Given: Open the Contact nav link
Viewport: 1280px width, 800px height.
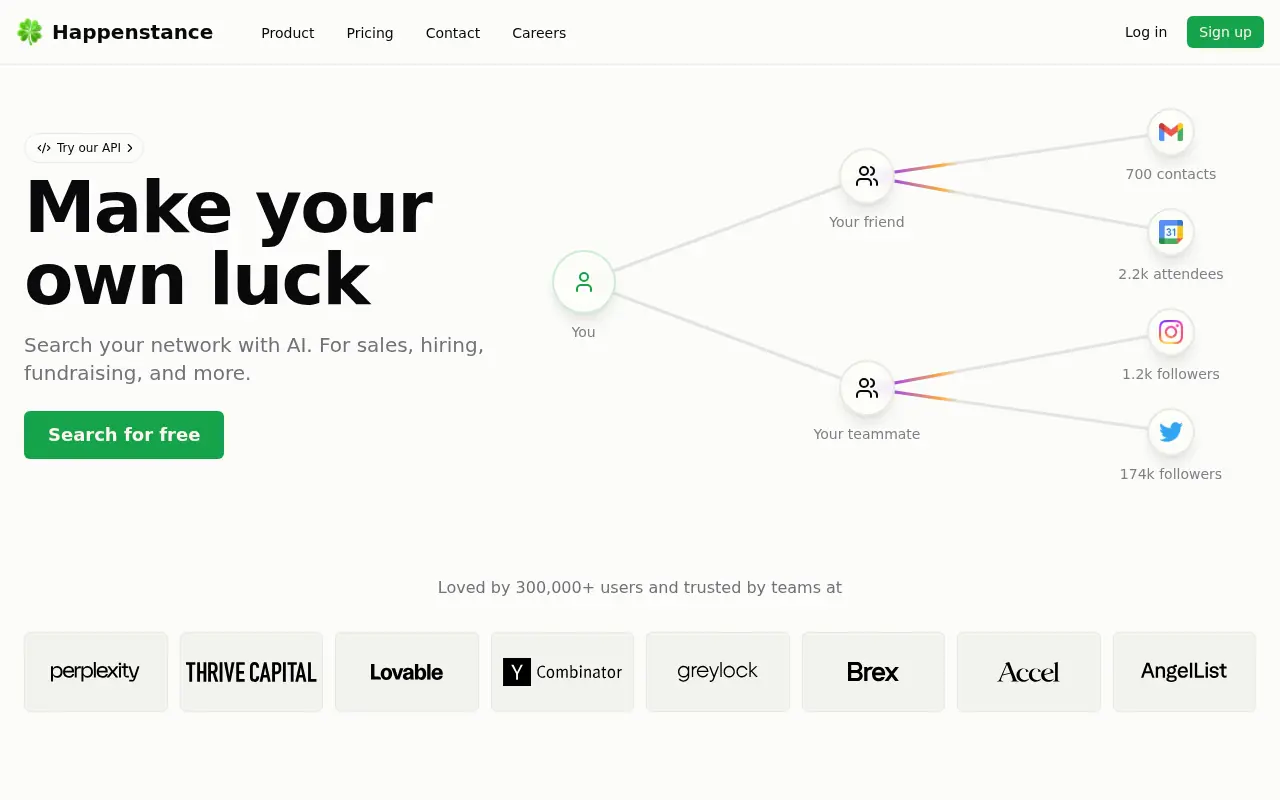Looking at the screenshot, I should pyautogui.click(x=453, y=33).
